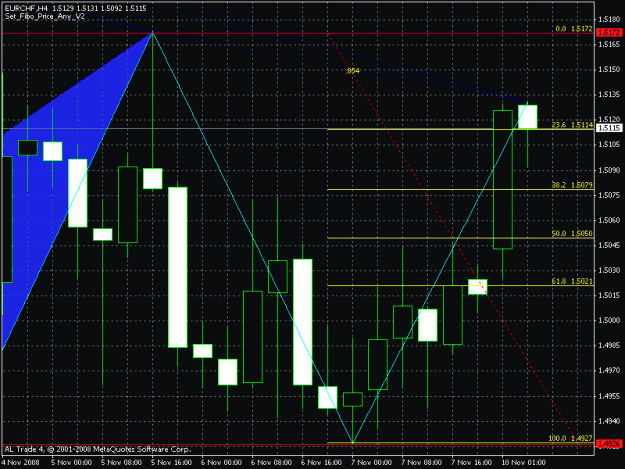Click the .854 ratio label on dashed line

pos(353,71)
